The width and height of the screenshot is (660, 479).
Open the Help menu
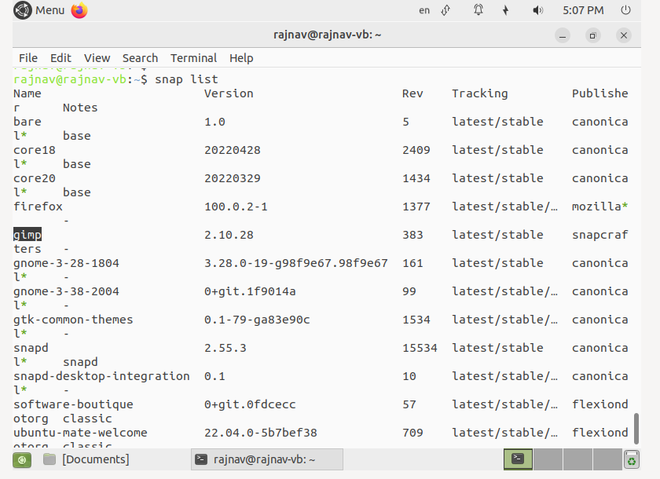[x=241, y=58]
